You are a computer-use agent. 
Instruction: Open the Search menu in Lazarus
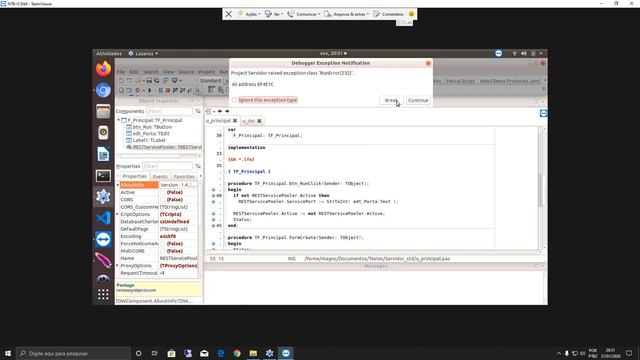(151, 72)
